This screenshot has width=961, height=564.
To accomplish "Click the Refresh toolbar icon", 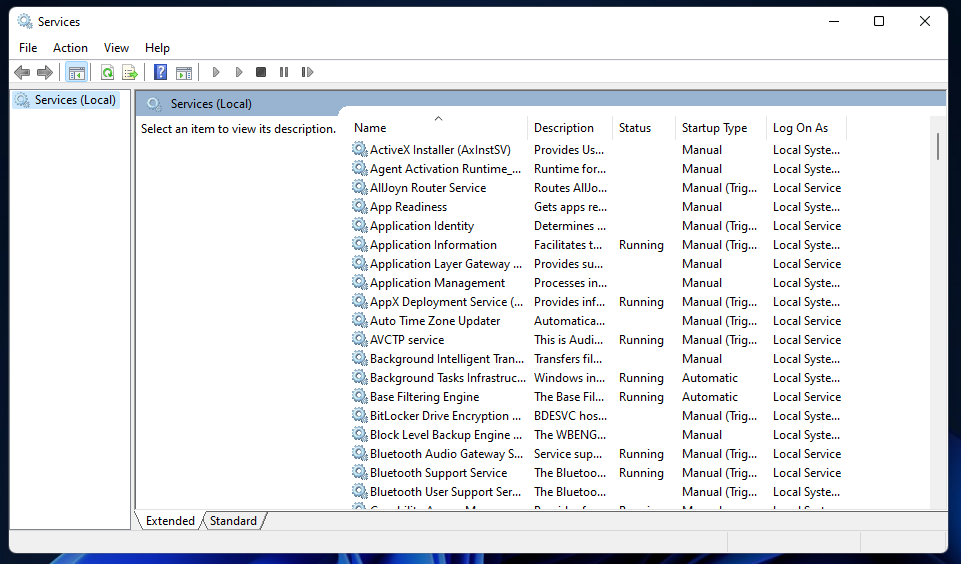I will (107, 72).
